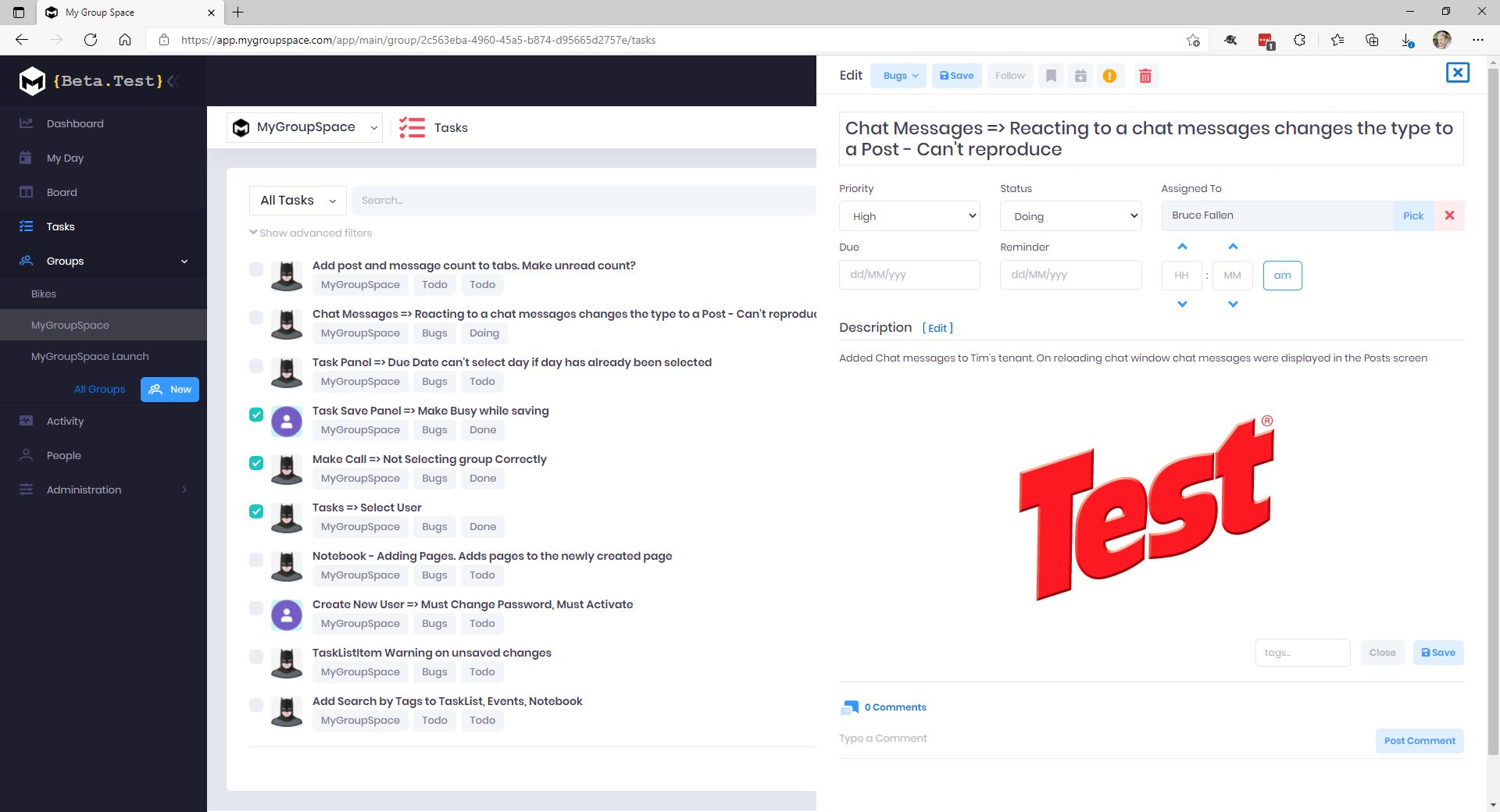The image size is (1500, 812).
Task: Create a new group with New button
Action: (170, 389)
